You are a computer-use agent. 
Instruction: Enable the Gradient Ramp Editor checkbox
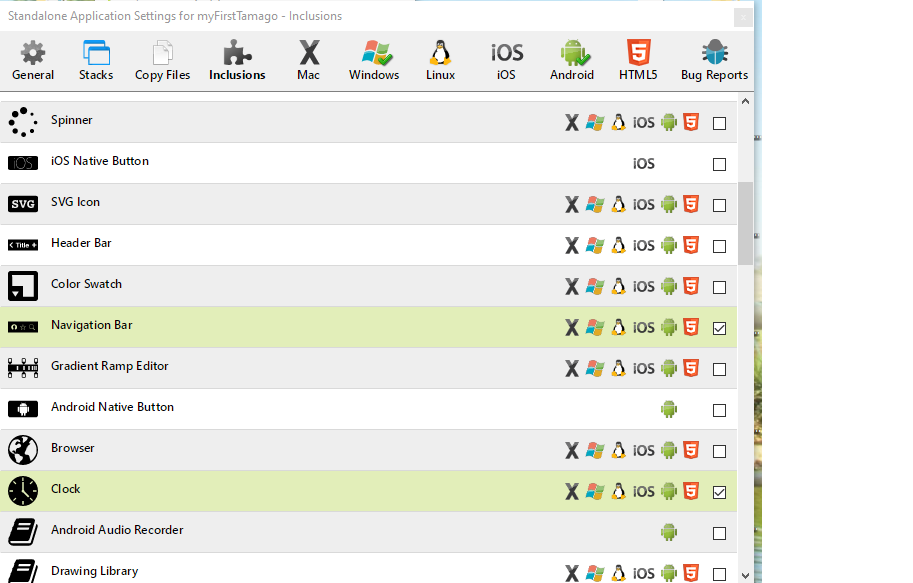tap(720, 369)
